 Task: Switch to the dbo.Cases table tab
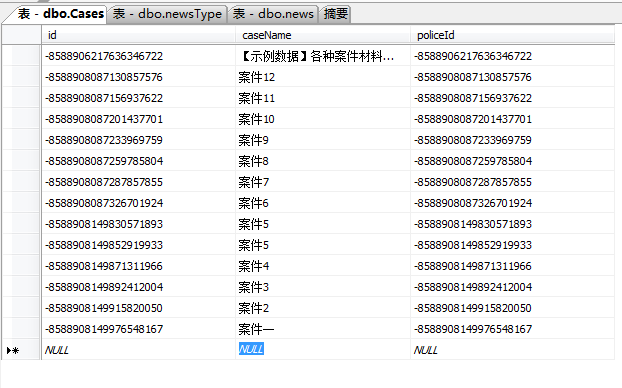(60, 14)
